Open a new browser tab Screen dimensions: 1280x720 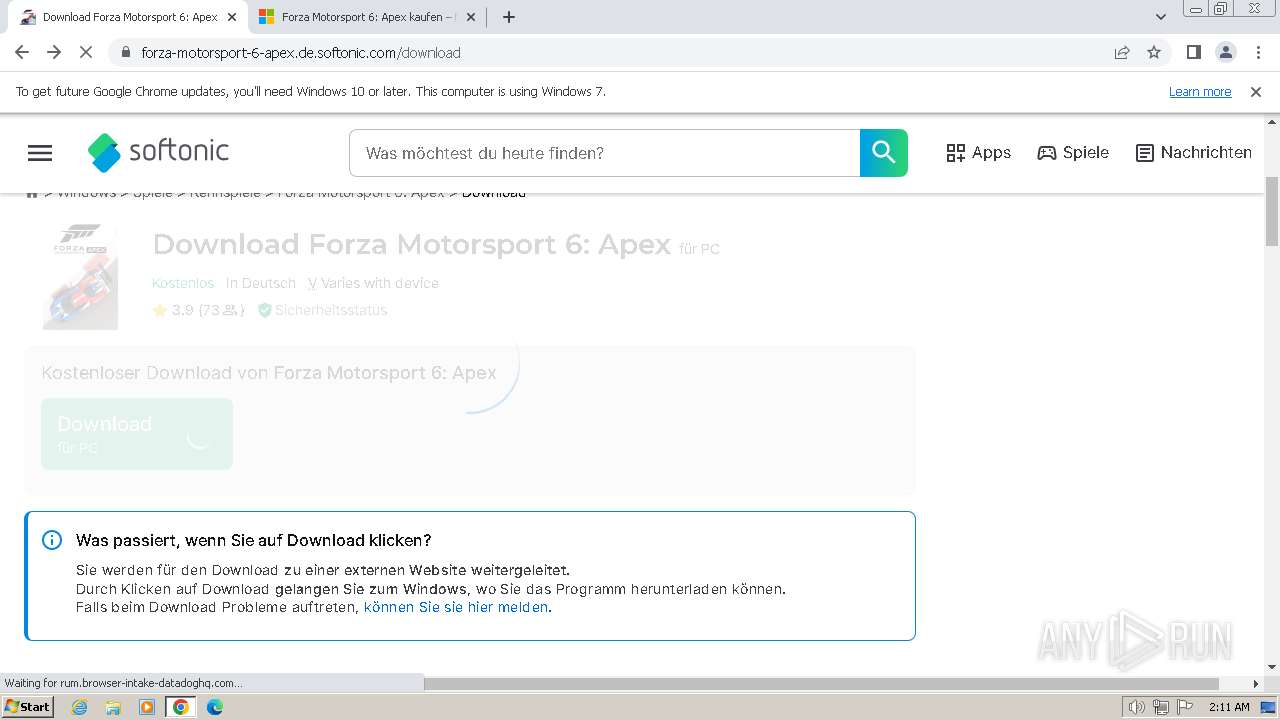point(509,17)
